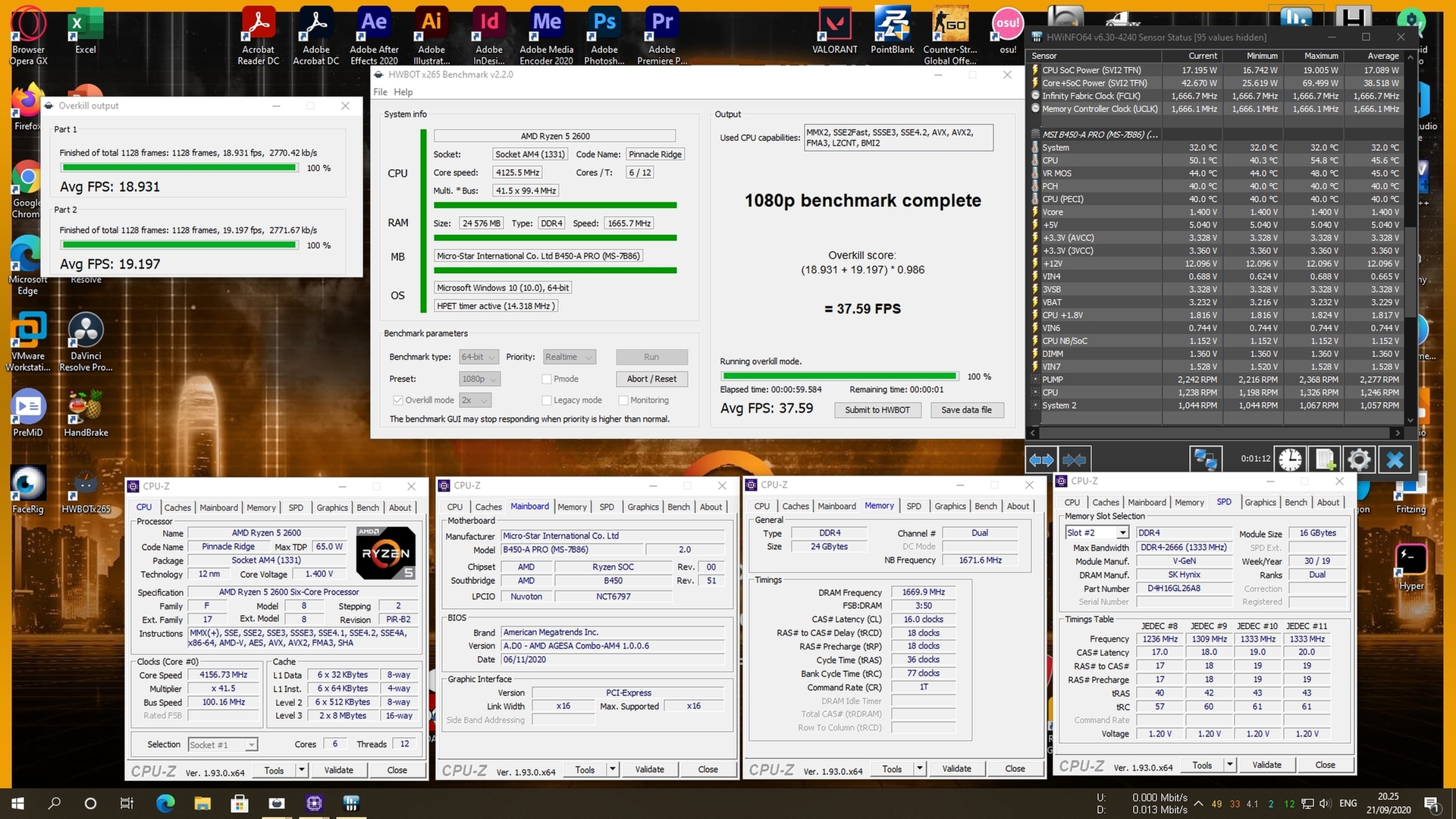
Task: Switch to the Bench tab in the CPU-Z Mainboard window
Action: coord(679,507)
